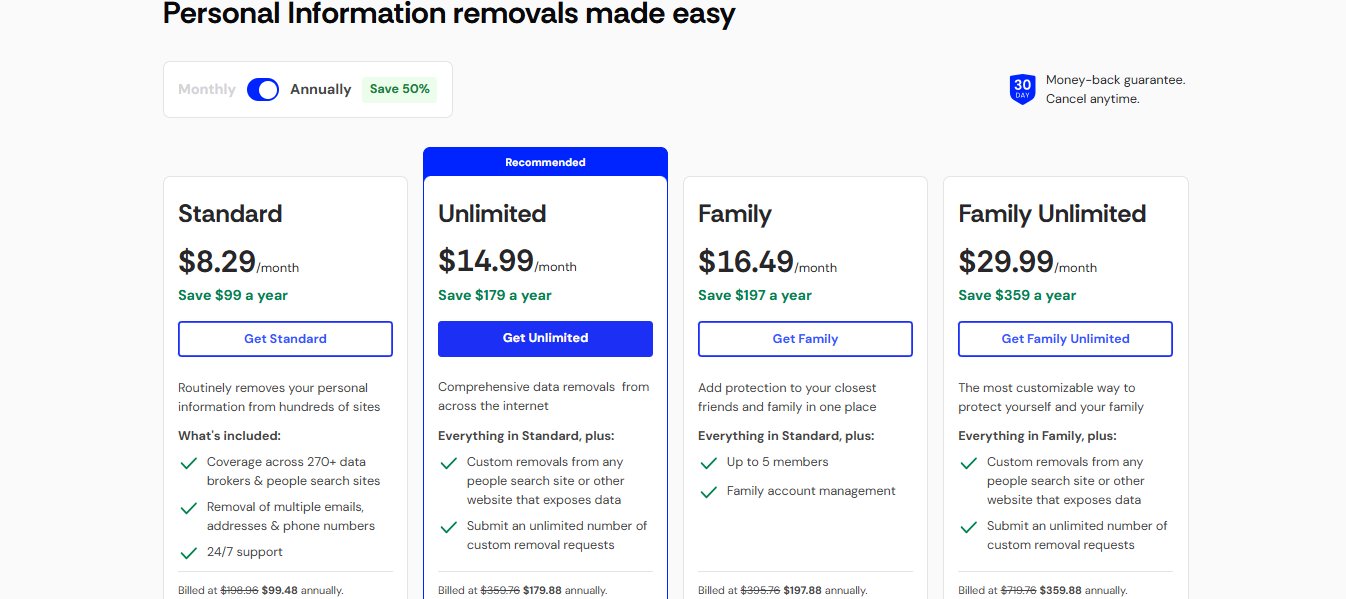This screenshot has height=599, width=1346.
Task: Click the Get Unlimited button
Action: 545,338
